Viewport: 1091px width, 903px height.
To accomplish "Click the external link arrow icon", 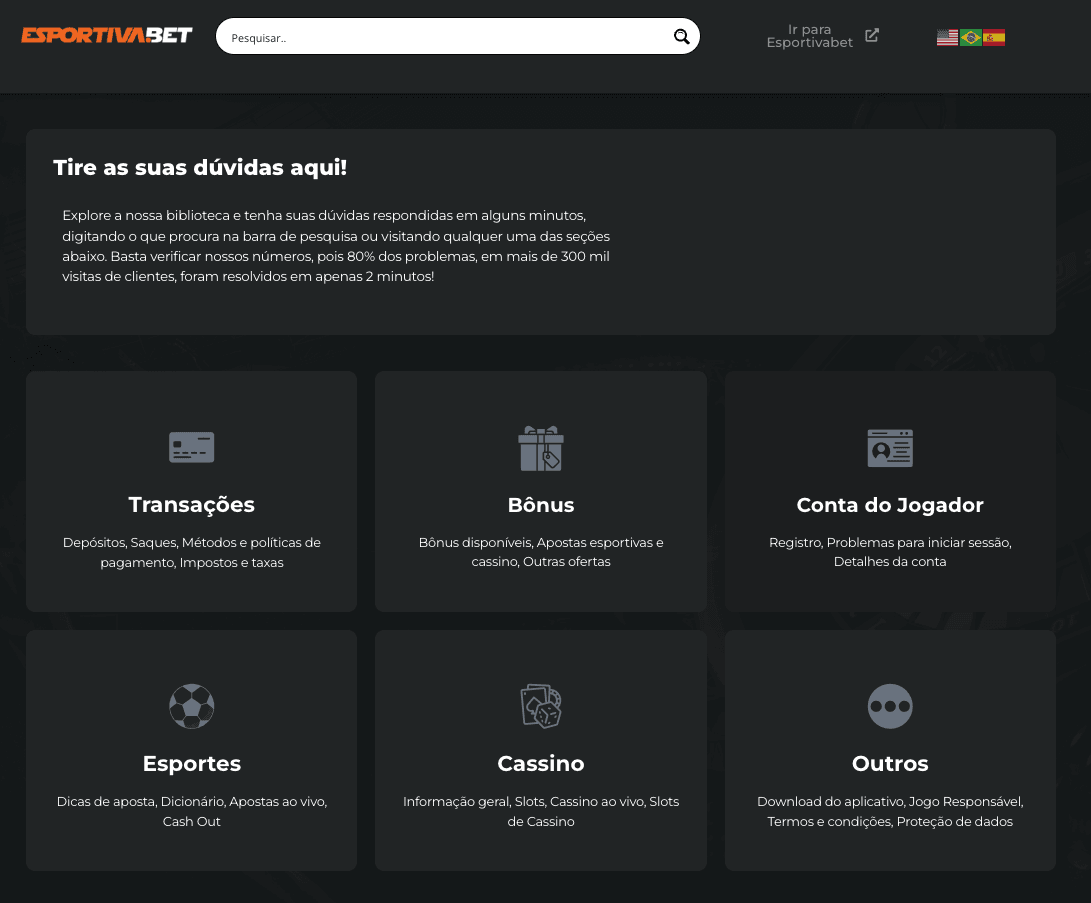I will pyautogui.click(x=872, y=35).
